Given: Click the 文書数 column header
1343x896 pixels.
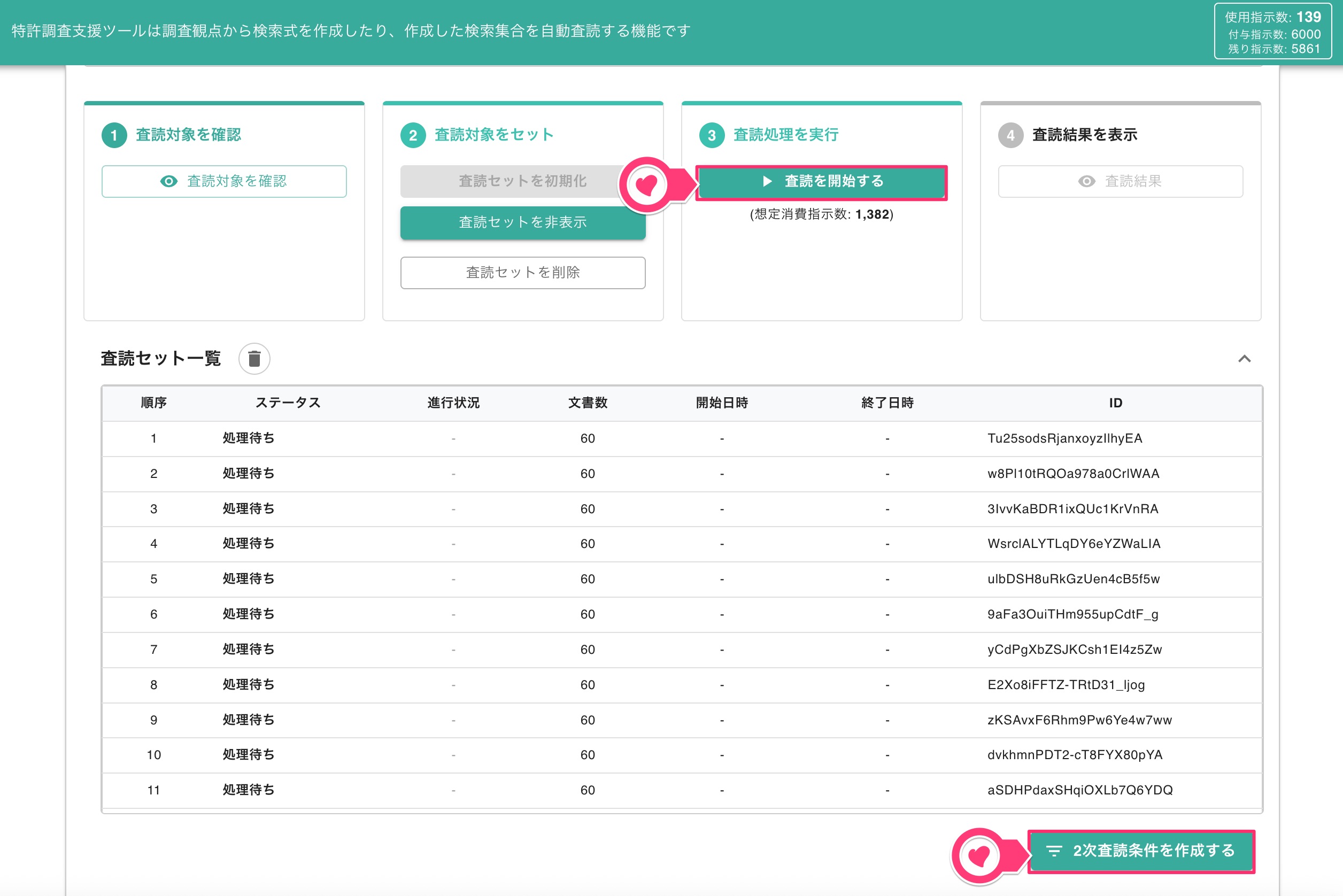Looking at the screenshot, I should pos(588,403).
